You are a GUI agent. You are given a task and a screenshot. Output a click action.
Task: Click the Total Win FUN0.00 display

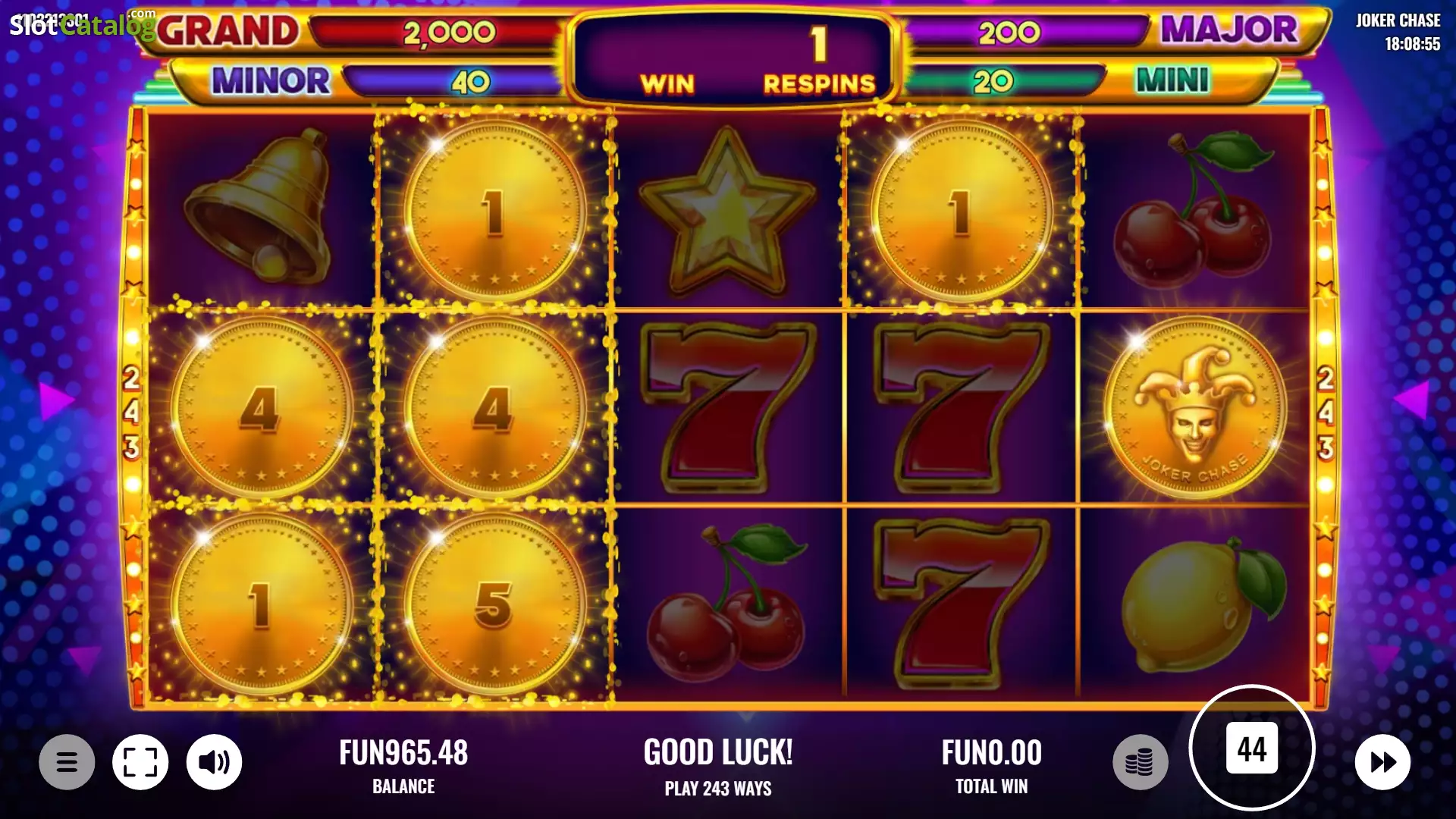coord(992,766)
